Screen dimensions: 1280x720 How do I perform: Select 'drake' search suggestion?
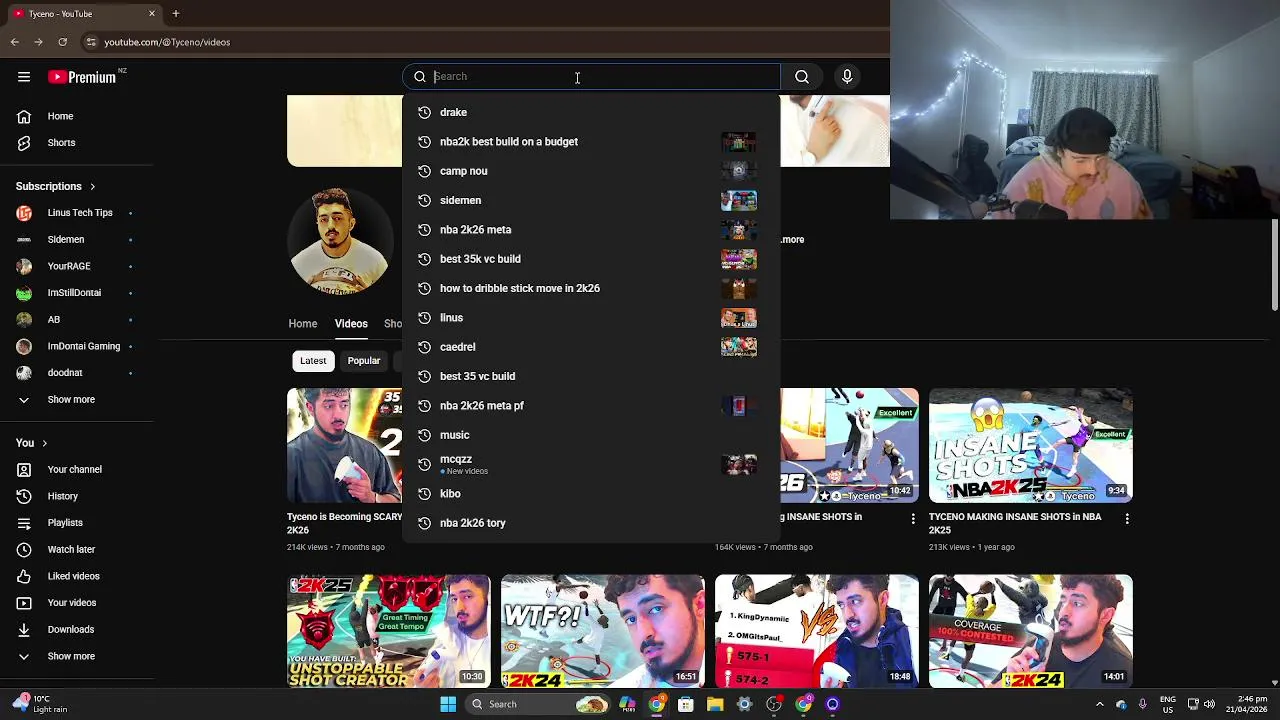(x=591, y=113)
